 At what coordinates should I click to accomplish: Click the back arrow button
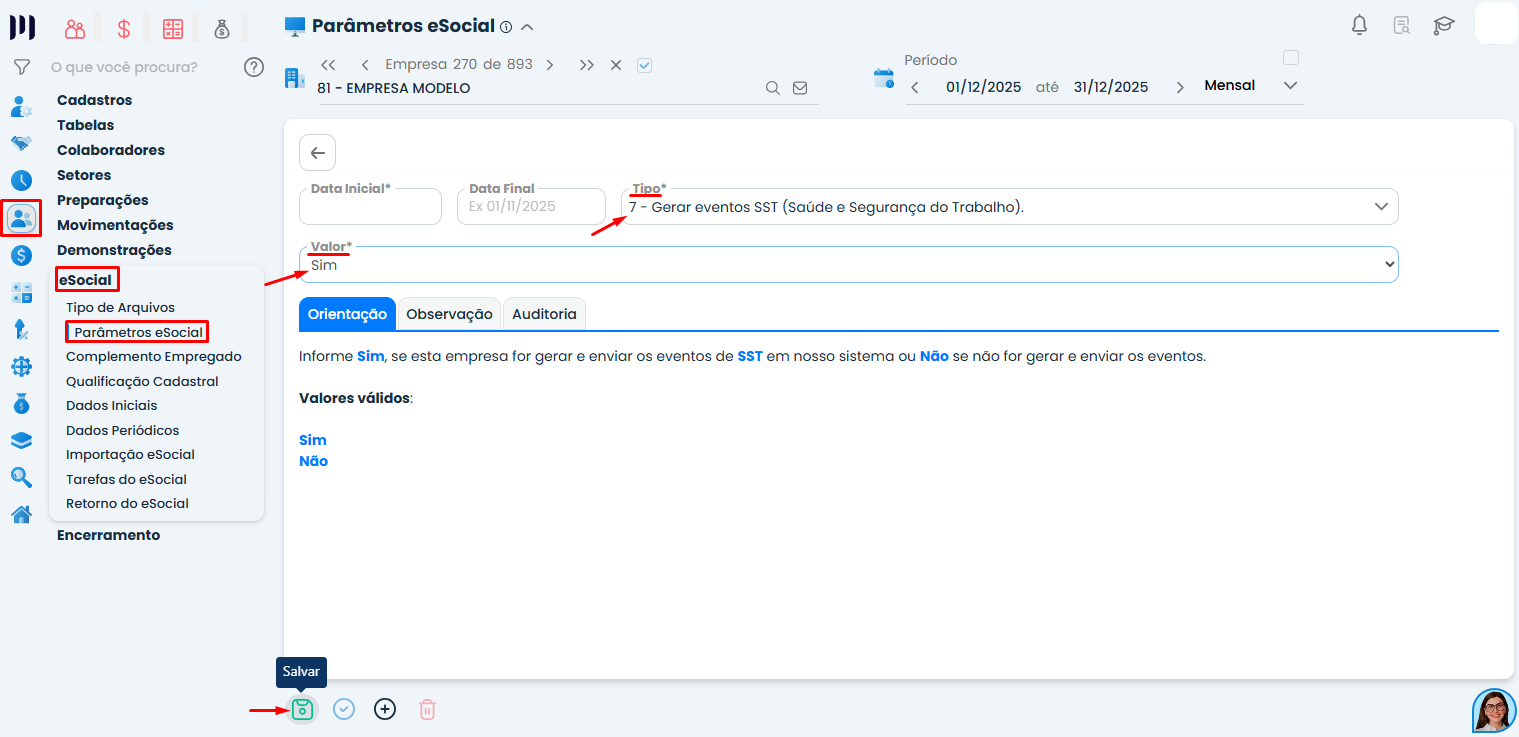(317, 153)
